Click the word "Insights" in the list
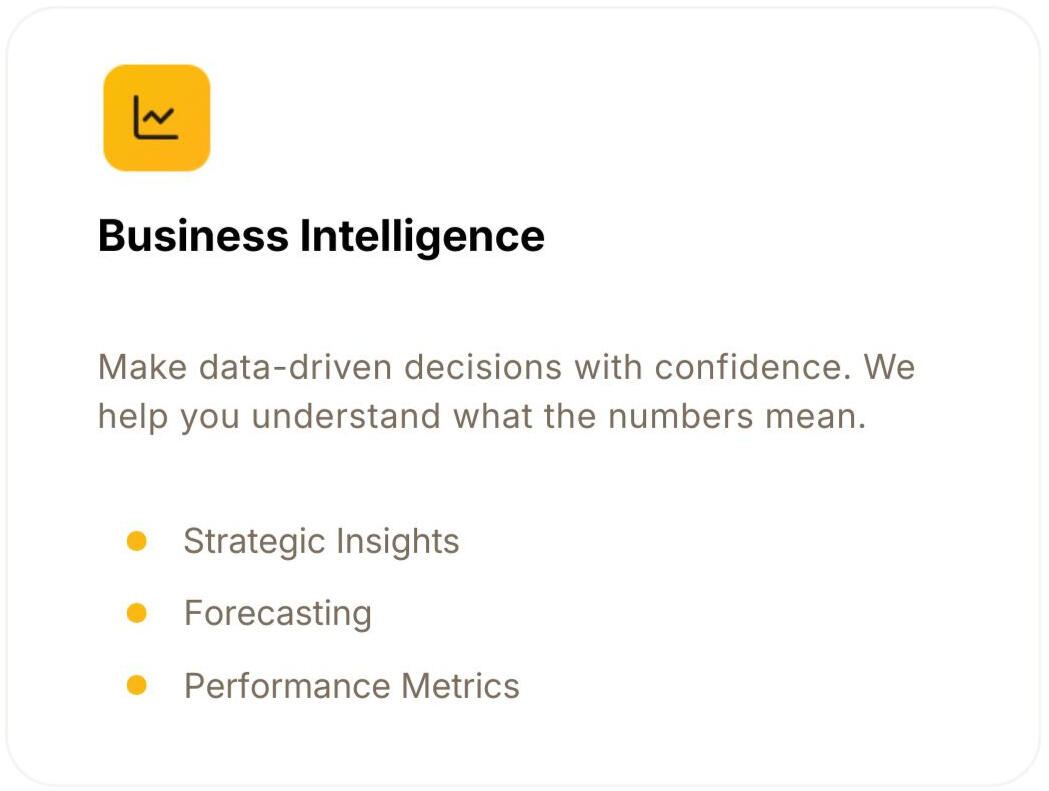Viewport: 1049px width, 791px height. [x=397, y=541]
